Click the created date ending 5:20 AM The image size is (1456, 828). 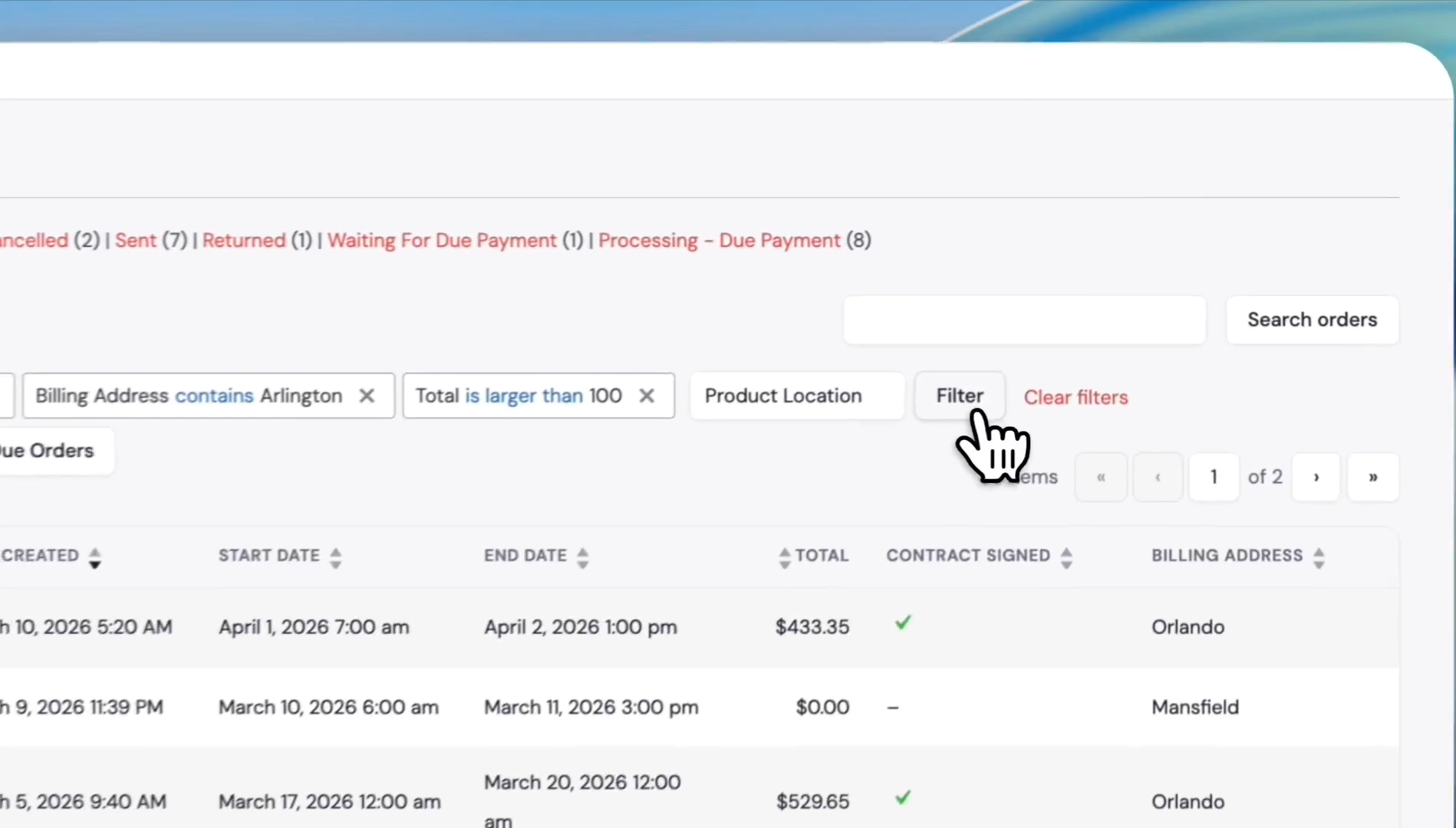coord(86,627)
